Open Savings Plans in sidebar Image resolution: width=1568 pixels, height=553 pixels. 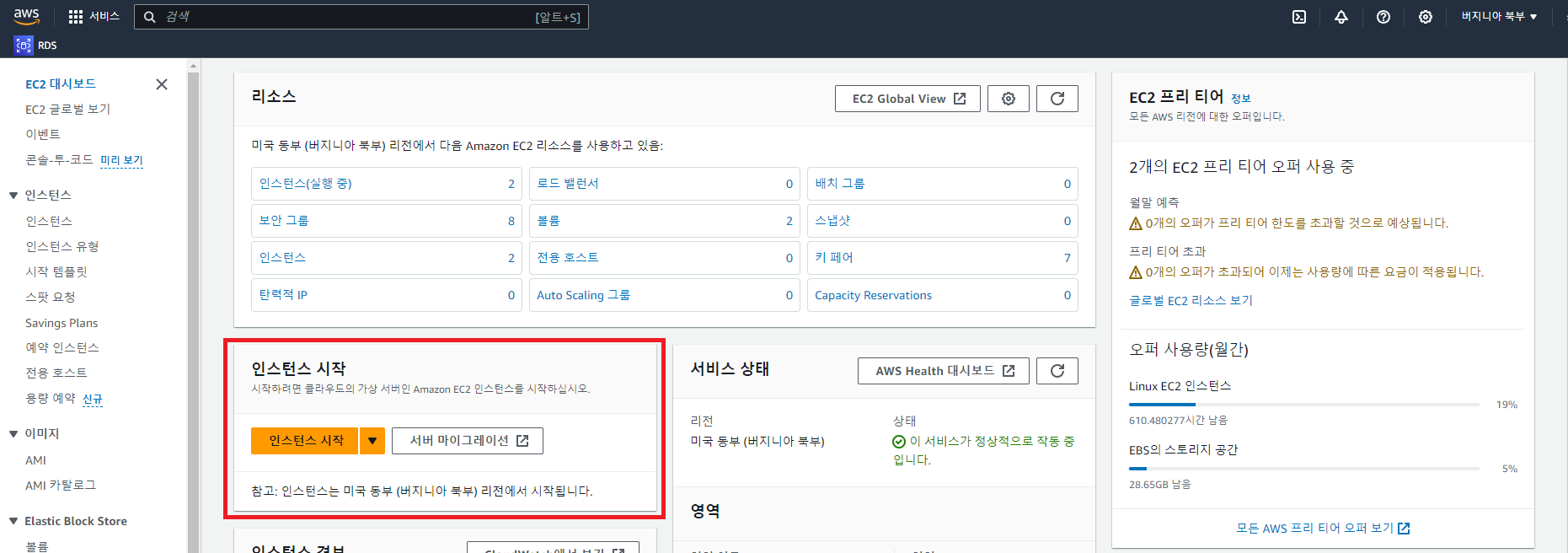(x=62, y=323)
